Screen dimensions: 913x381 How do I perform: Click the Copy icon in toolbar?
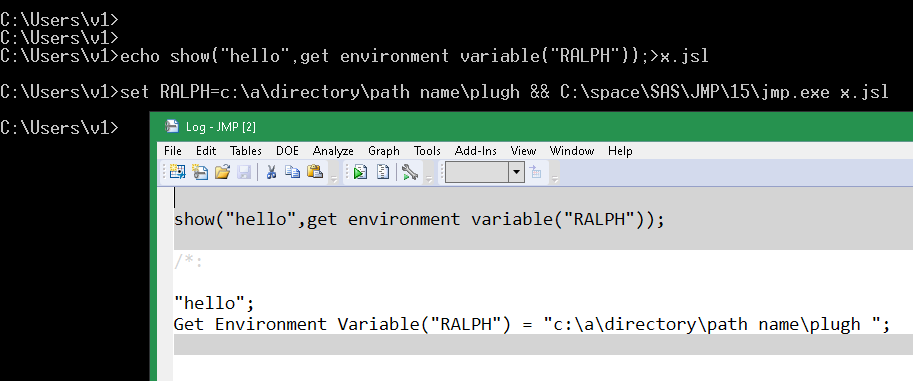(292, 172)
